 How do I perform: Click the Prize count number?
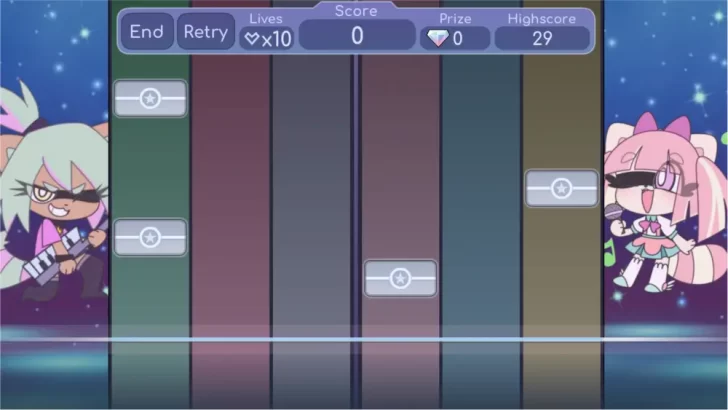(x=458, y=39)
